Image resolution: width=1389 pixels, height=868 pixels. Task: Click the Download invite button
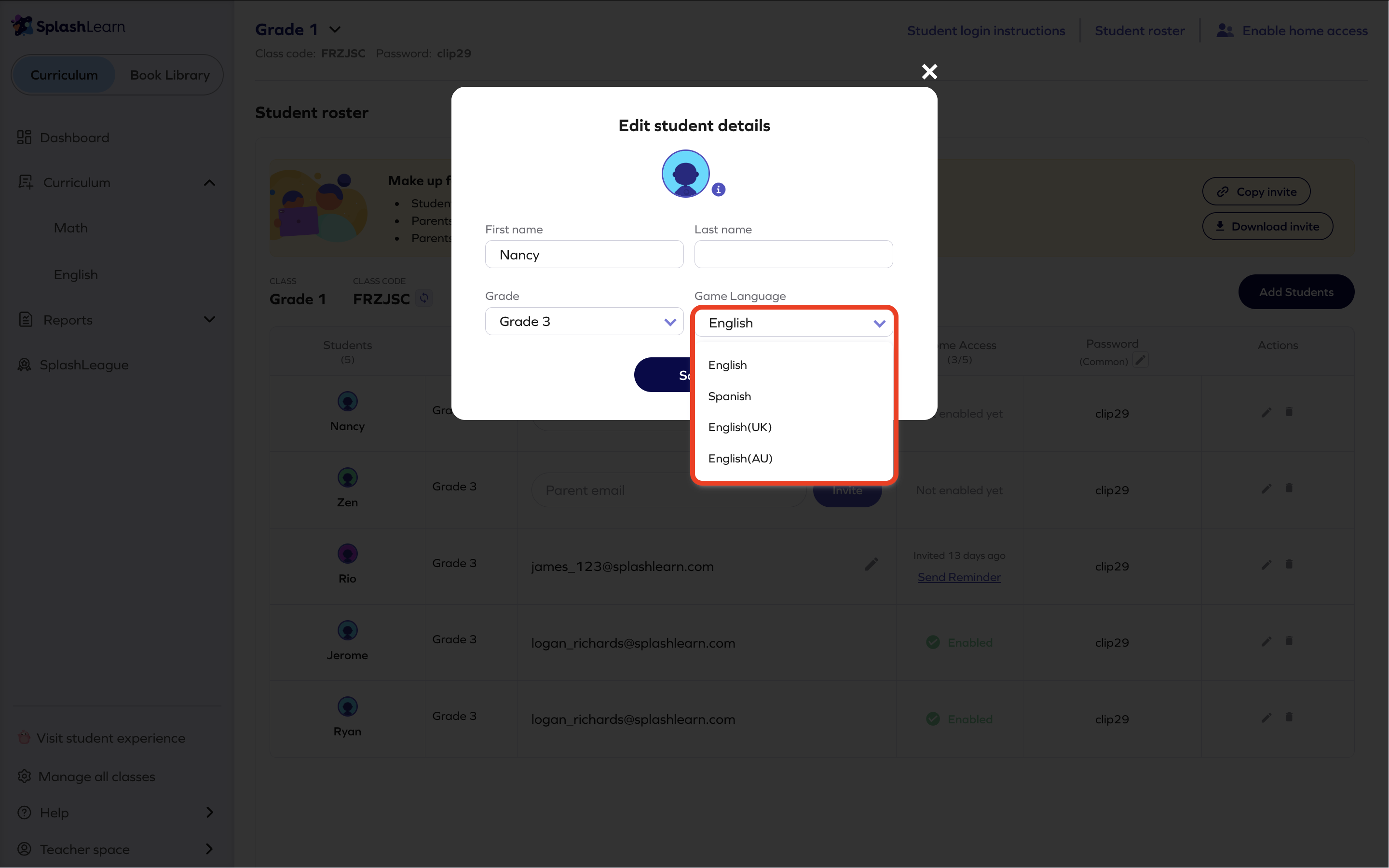pos(1267,227)
